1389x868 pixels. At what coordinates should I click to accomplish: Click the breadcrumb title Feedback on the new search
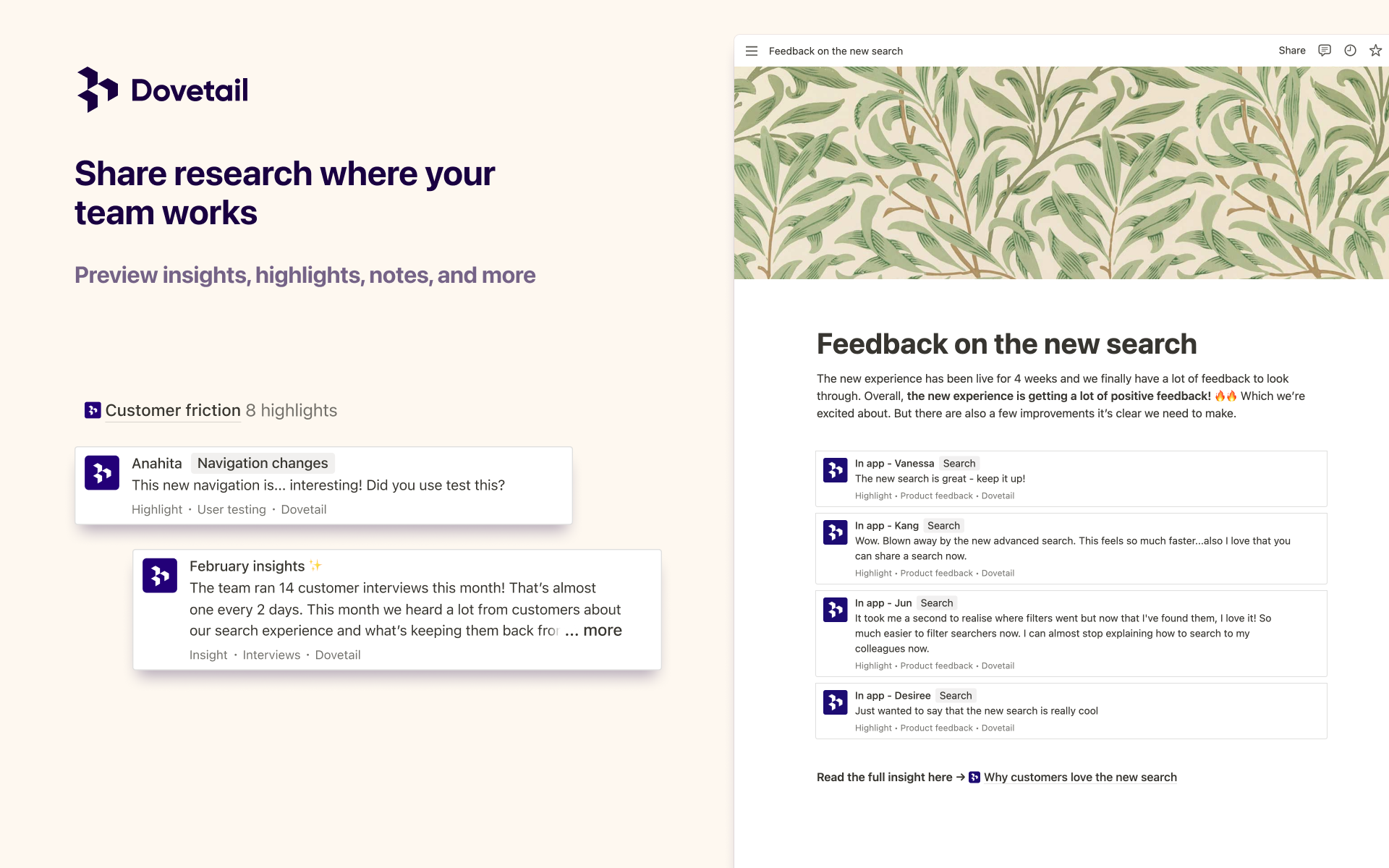pos(836,51)
